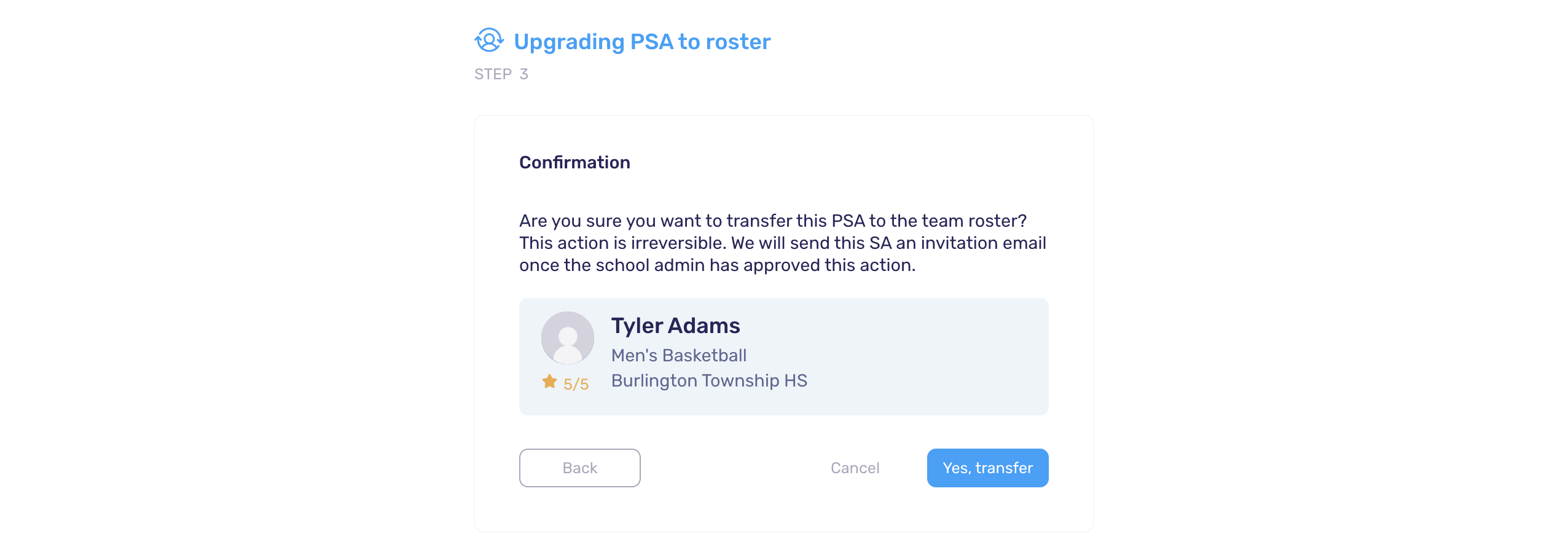Click the Tyler Adams athlete info card
This screenshot has height=558, width=1568.
(783, 356)
